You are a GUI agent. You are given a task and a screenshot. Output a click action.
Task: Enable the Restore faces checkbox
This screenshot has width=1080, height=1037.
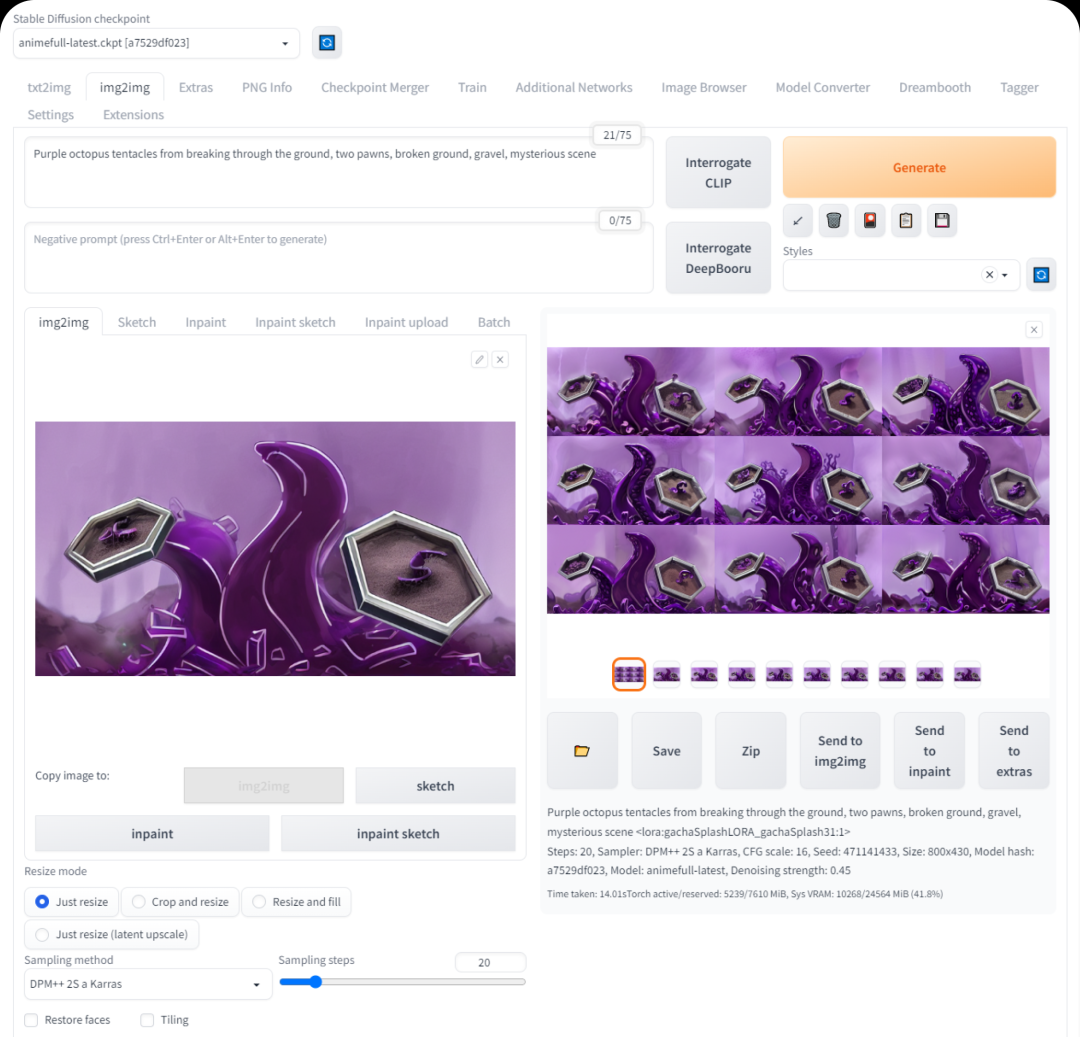pos(32,1020)
